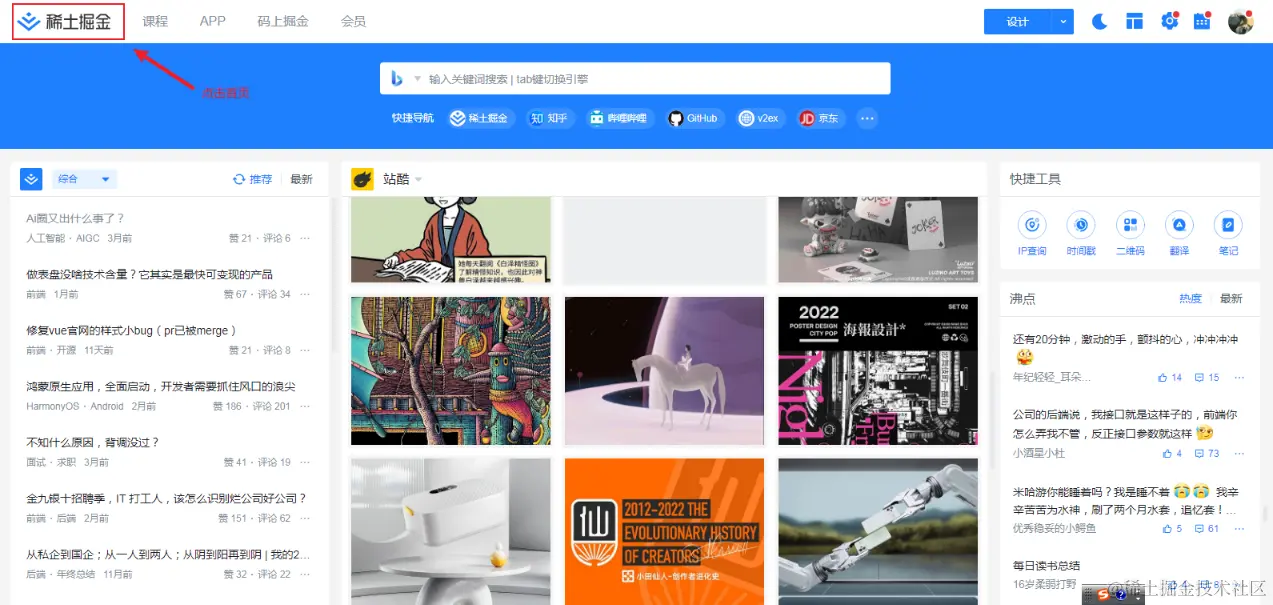Open the APP menu item
The height and width of the screenshot is (605, 1273).
[x=213, y=21]
